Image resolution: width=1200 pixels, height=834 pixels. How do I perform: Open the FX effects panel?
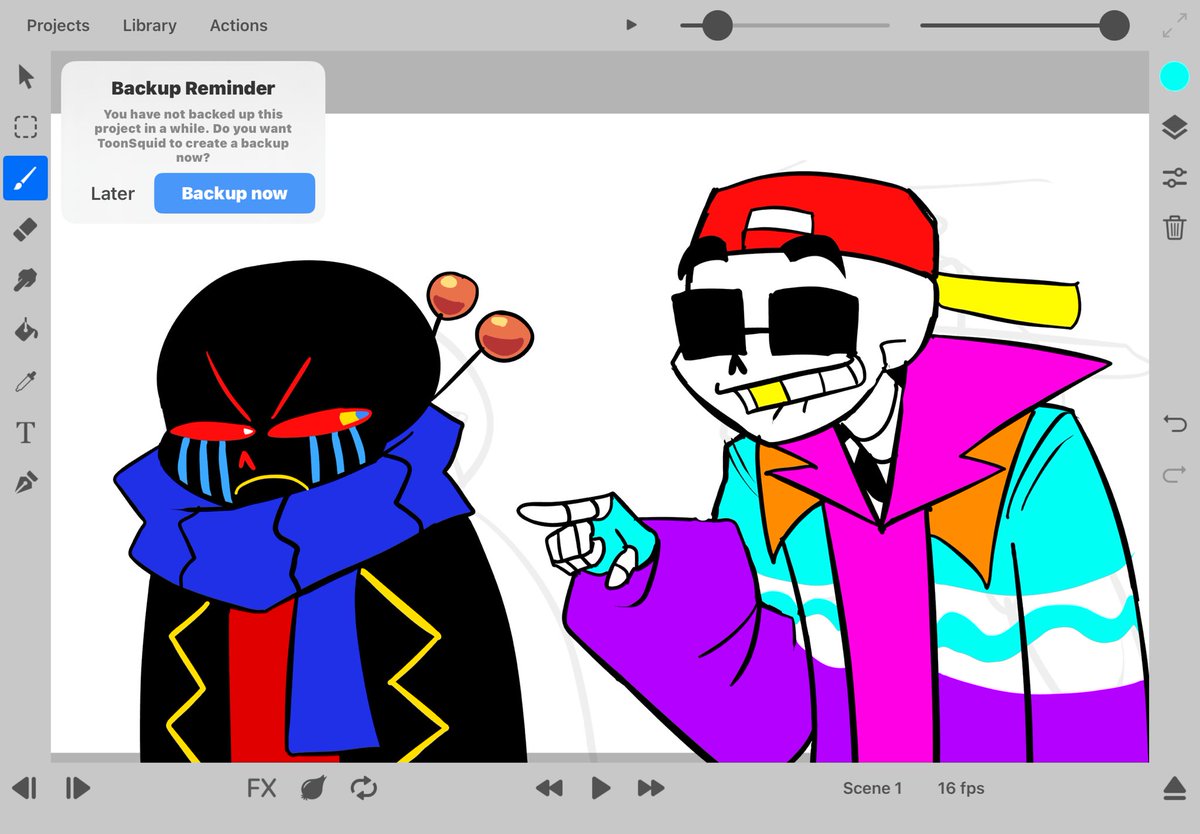coord(261,789)
